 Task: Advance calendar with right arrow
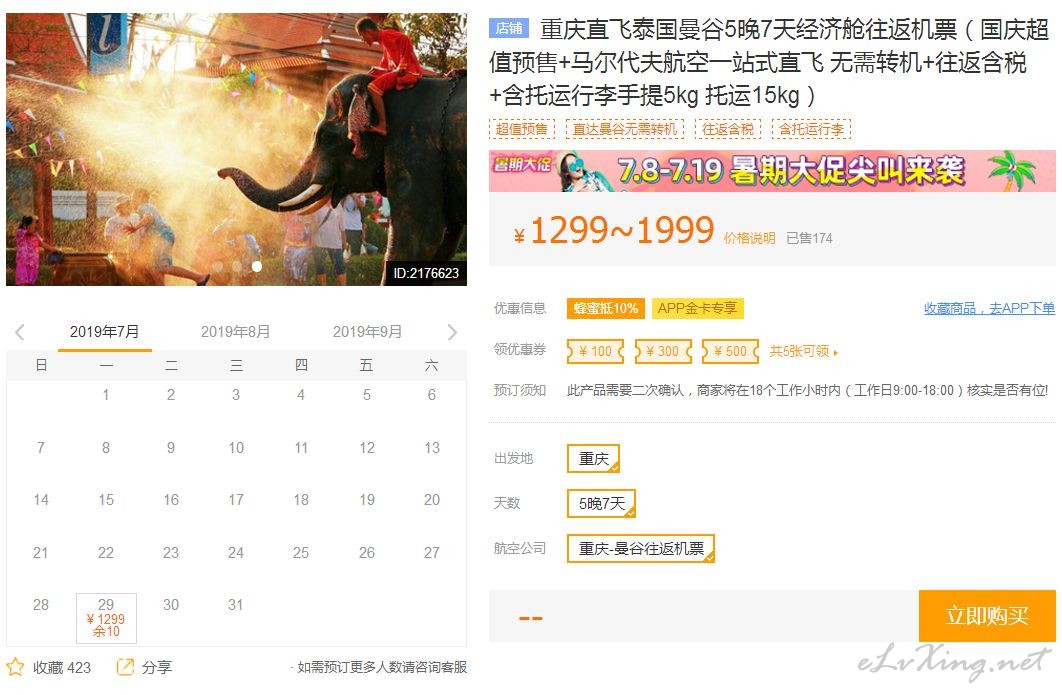(x=452, y=332)
